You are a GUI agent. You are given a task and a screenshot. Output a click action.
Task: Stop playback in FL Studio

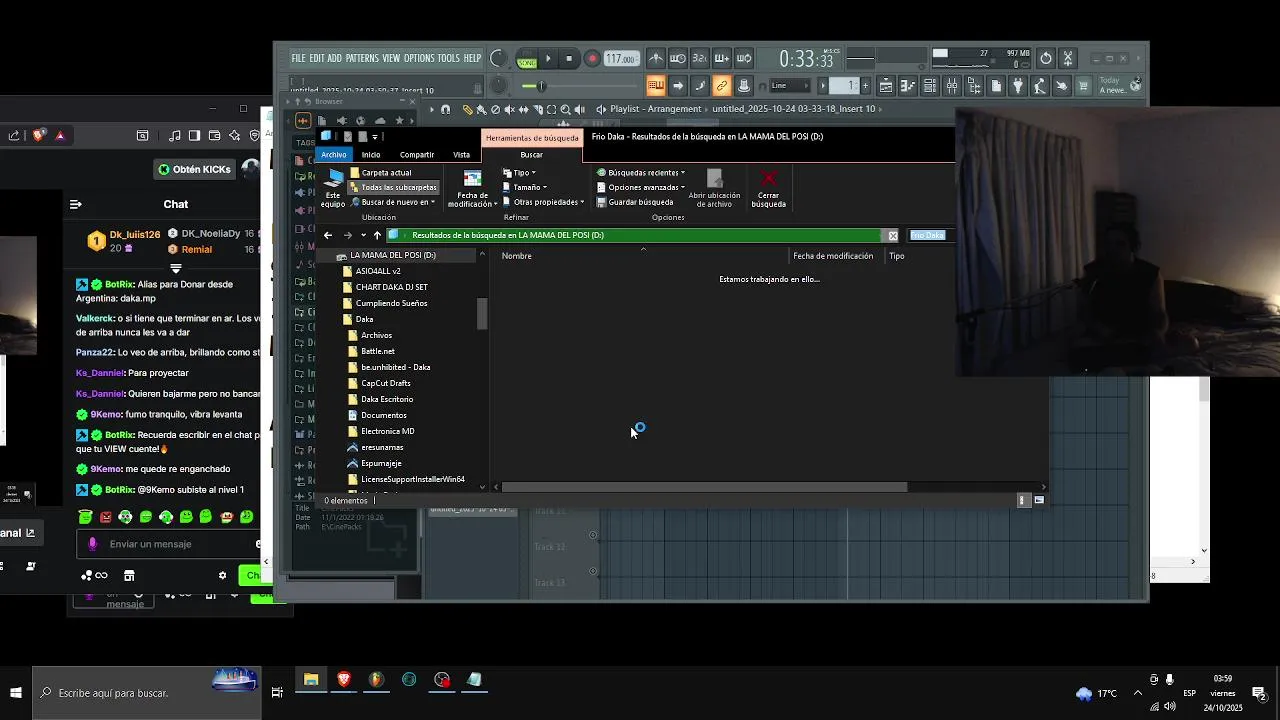[569, 58]
